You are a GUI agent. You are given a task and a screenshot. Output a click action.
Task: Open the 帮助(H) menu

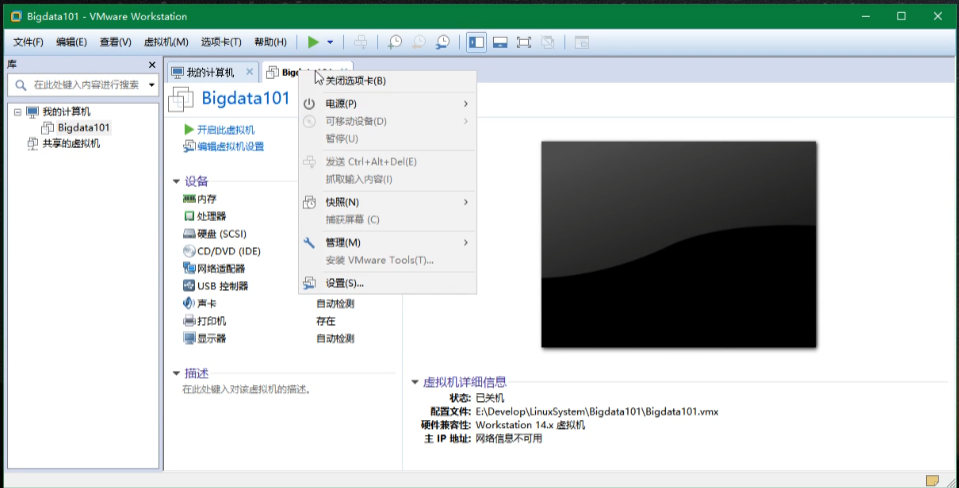coord(270,42)
